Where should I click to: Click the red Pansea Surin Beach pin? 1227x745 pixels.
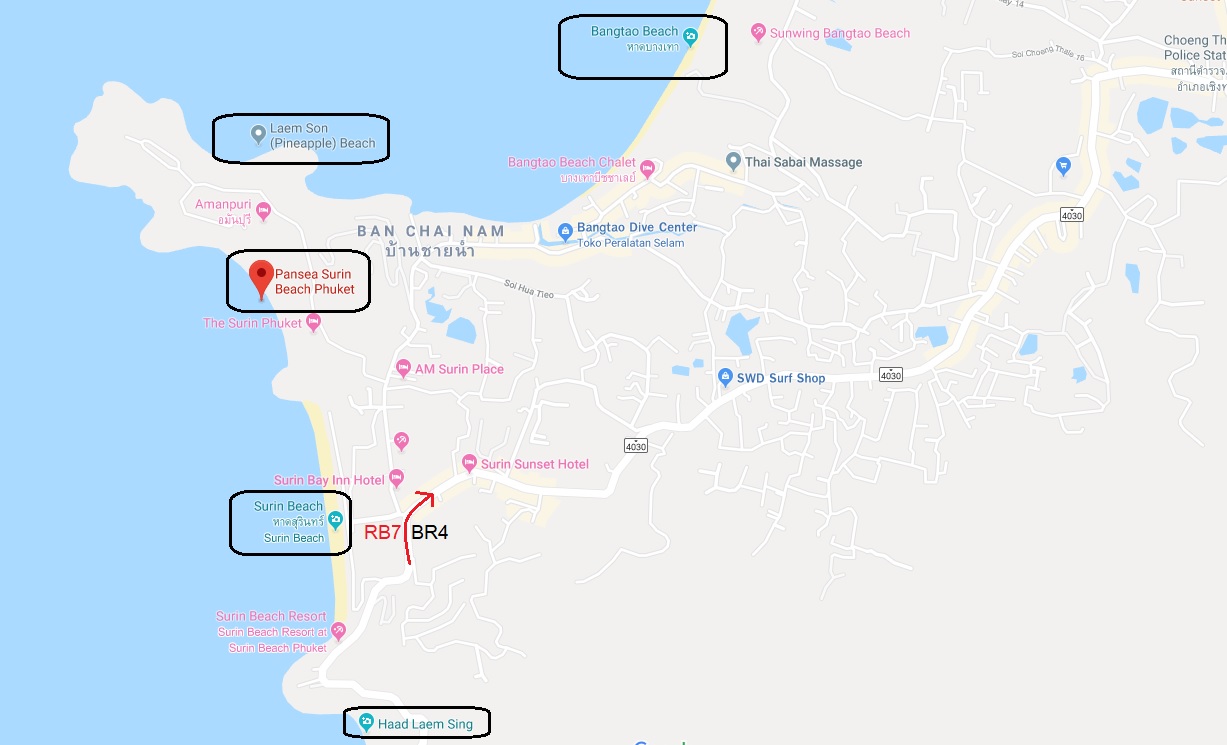(261, 279)
